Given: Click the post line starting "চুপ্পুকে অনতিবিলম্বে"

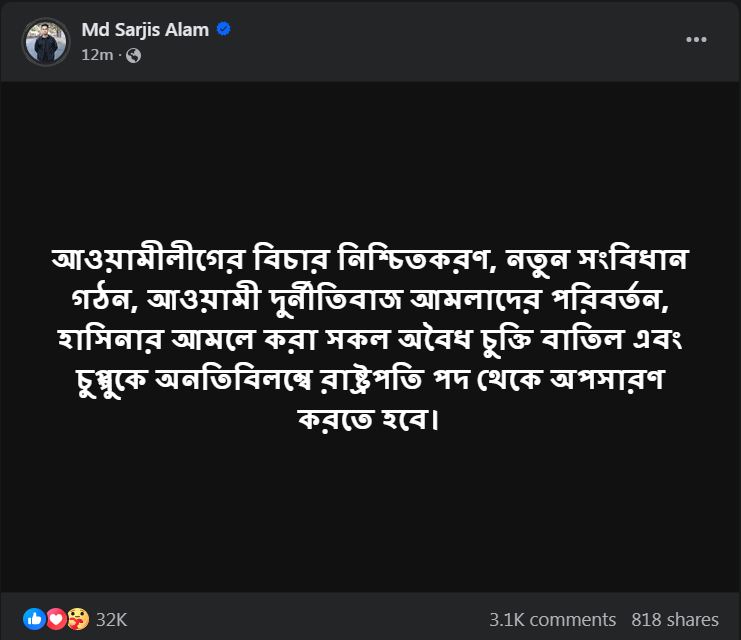Looking at the screenshot, I should 370,380.
